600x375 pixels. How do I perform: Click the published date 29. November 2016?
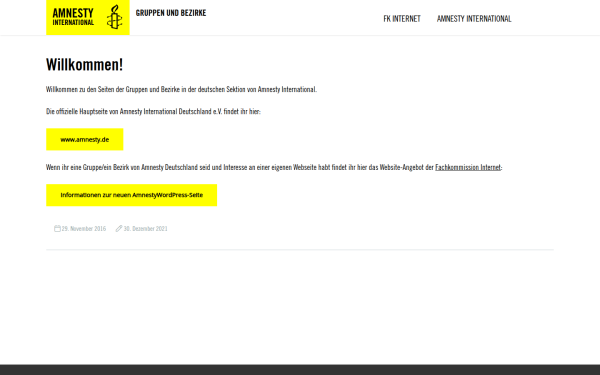coord(84,229)
